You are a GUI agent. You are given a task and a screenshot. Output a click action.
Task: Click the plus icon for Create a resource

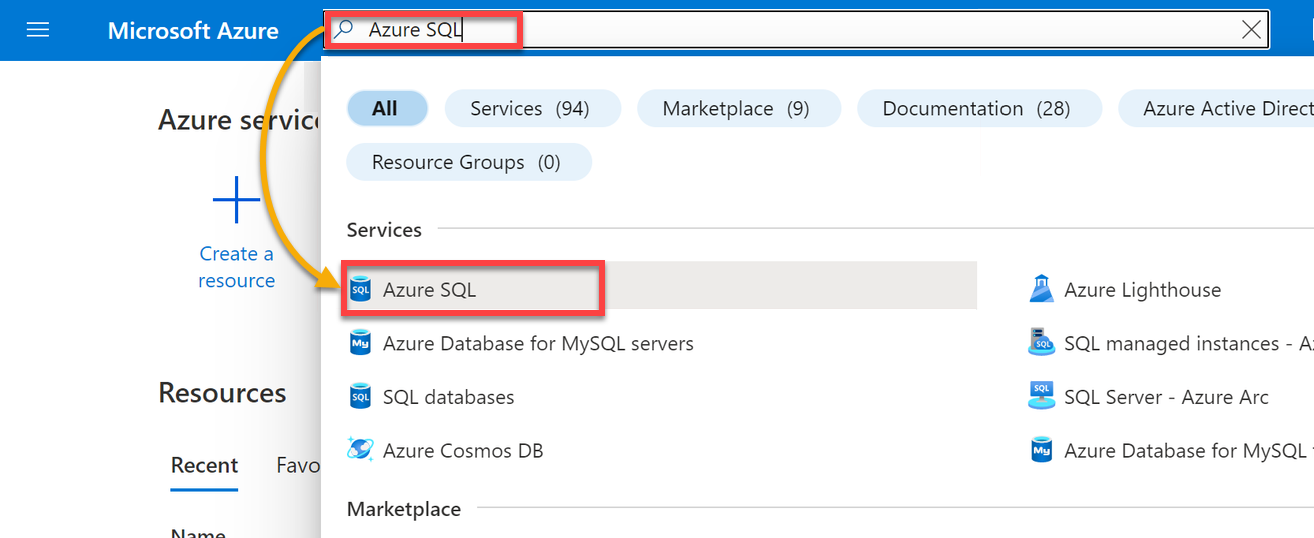point(237,200)
